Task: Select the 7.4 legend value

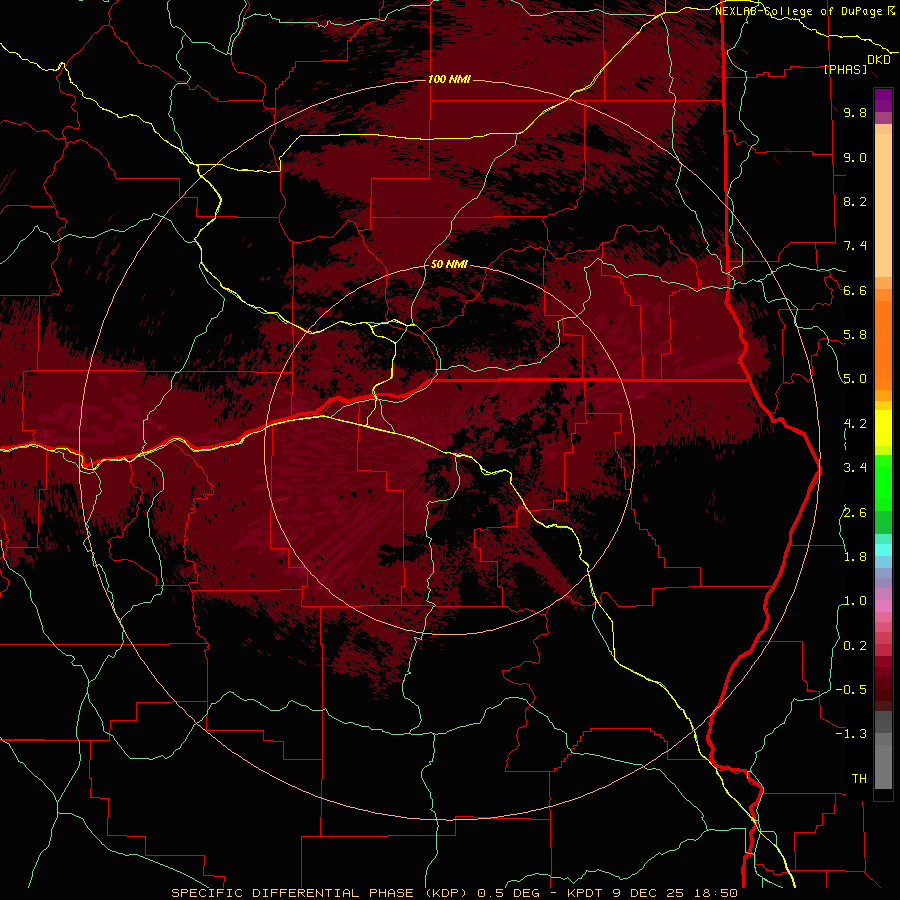Action: coord(855,246)
